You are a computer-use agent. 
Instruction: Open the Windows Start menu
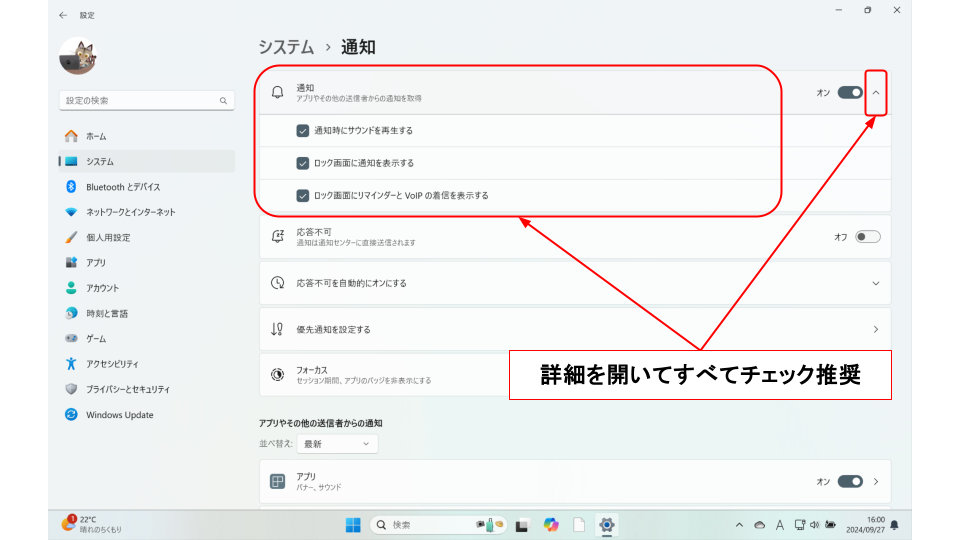(x=353, y=525)
